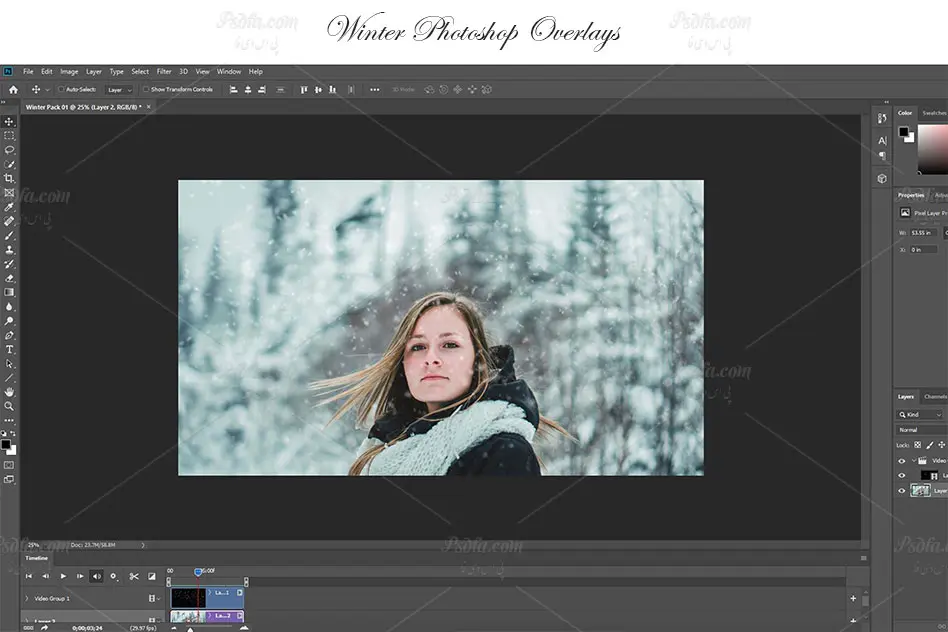Play the timeline
Viewport: 948px width, 632px height.
[x=63, y=576]
